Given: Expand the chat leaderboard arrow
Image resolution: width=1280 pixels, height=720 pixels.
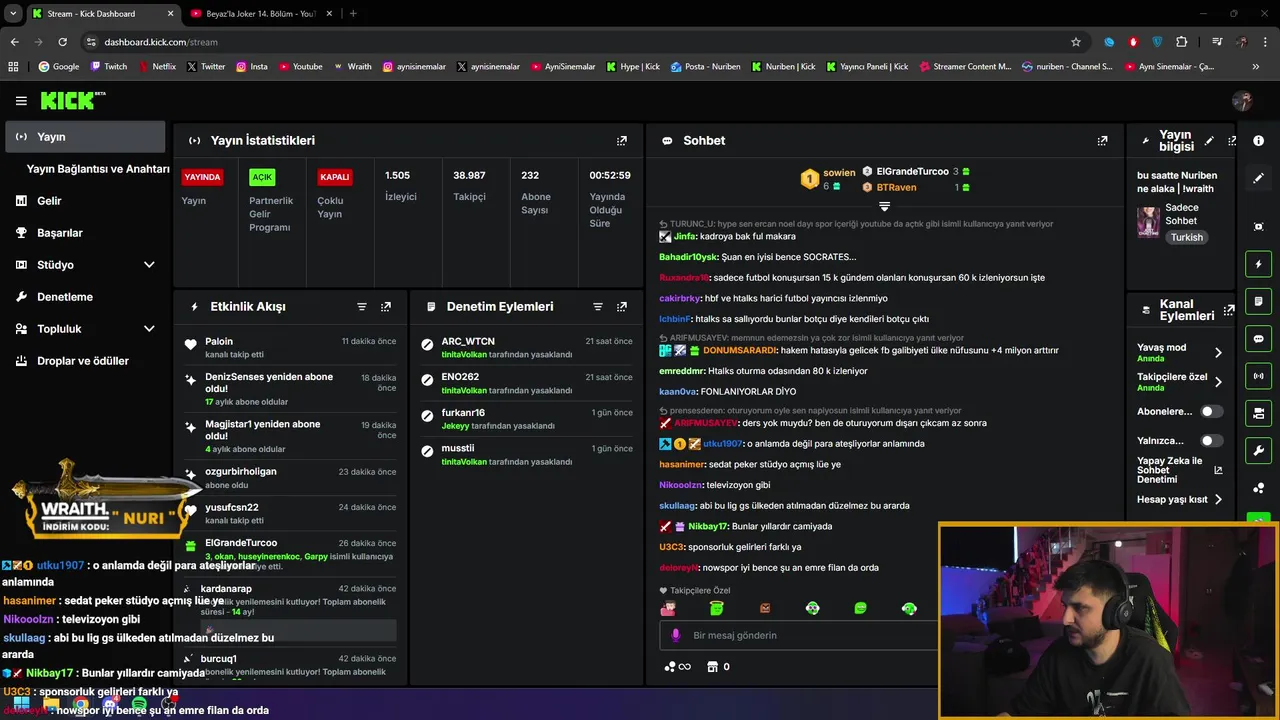Looking at the screenshot, I should pyautogui.click(x=884, y=206).
